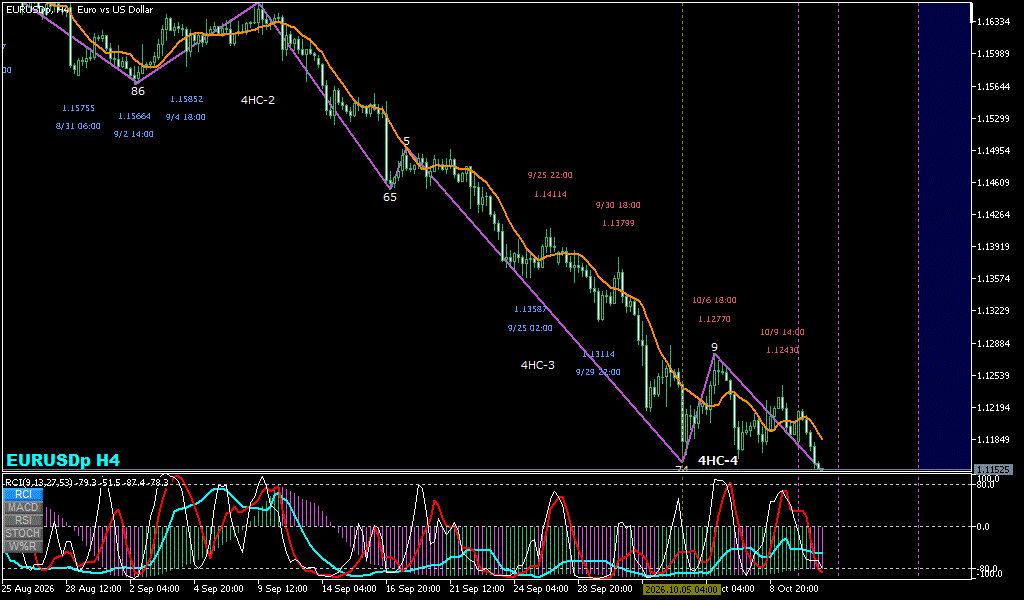Select the 1.15852 price annotation

point(187,99)
